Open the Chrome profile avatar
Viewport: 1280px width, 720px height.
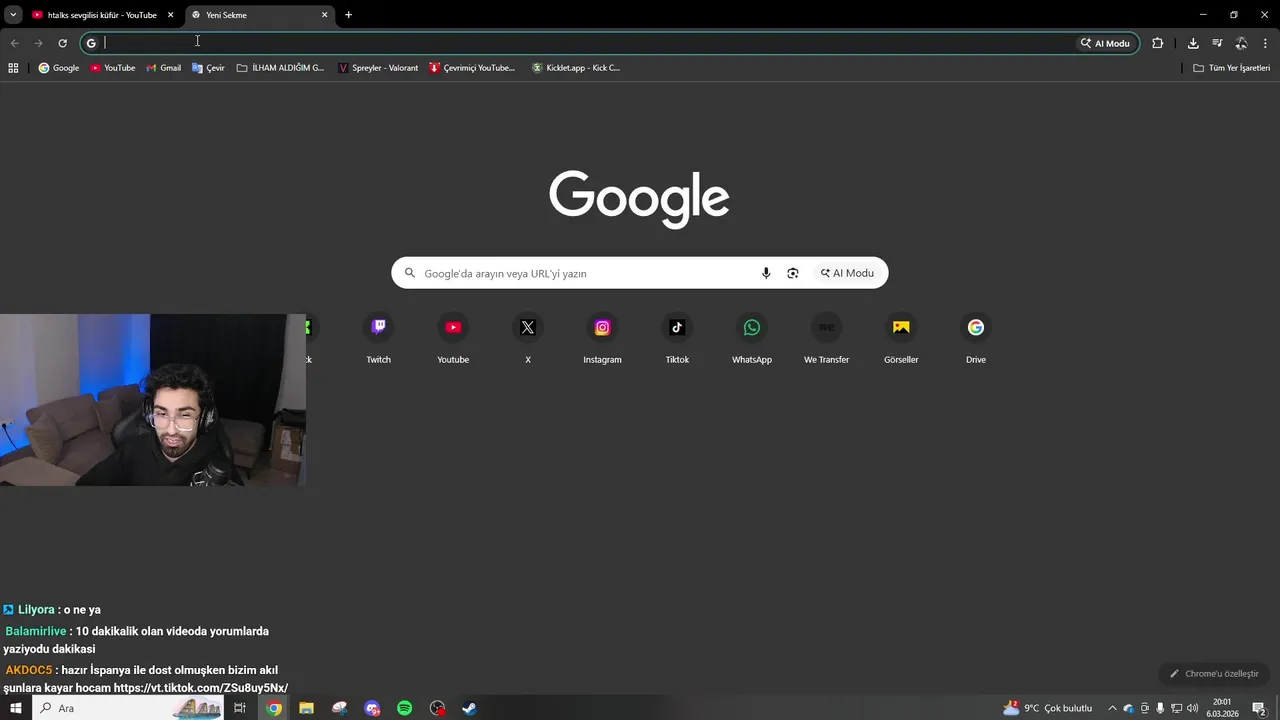(1241, 43)
